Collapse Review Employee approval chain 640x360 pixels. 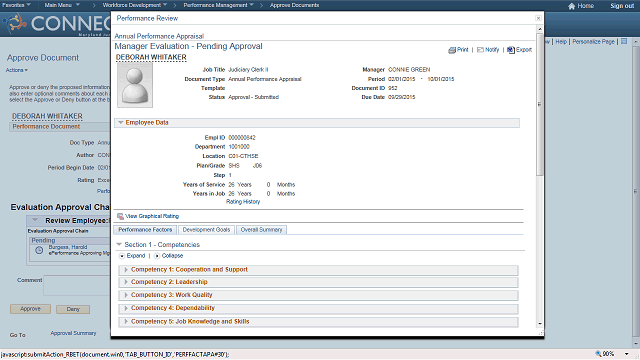36,220
